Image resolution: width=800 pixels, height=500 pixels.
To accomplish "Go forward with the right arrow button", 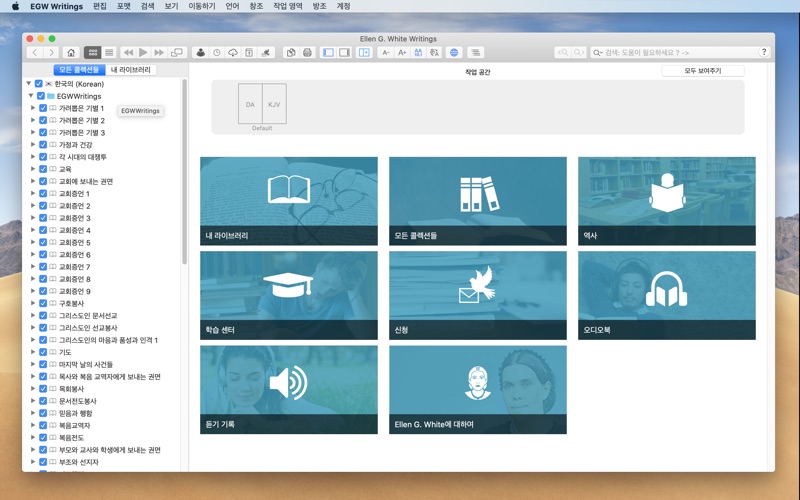I will click(x=51, y=53).
